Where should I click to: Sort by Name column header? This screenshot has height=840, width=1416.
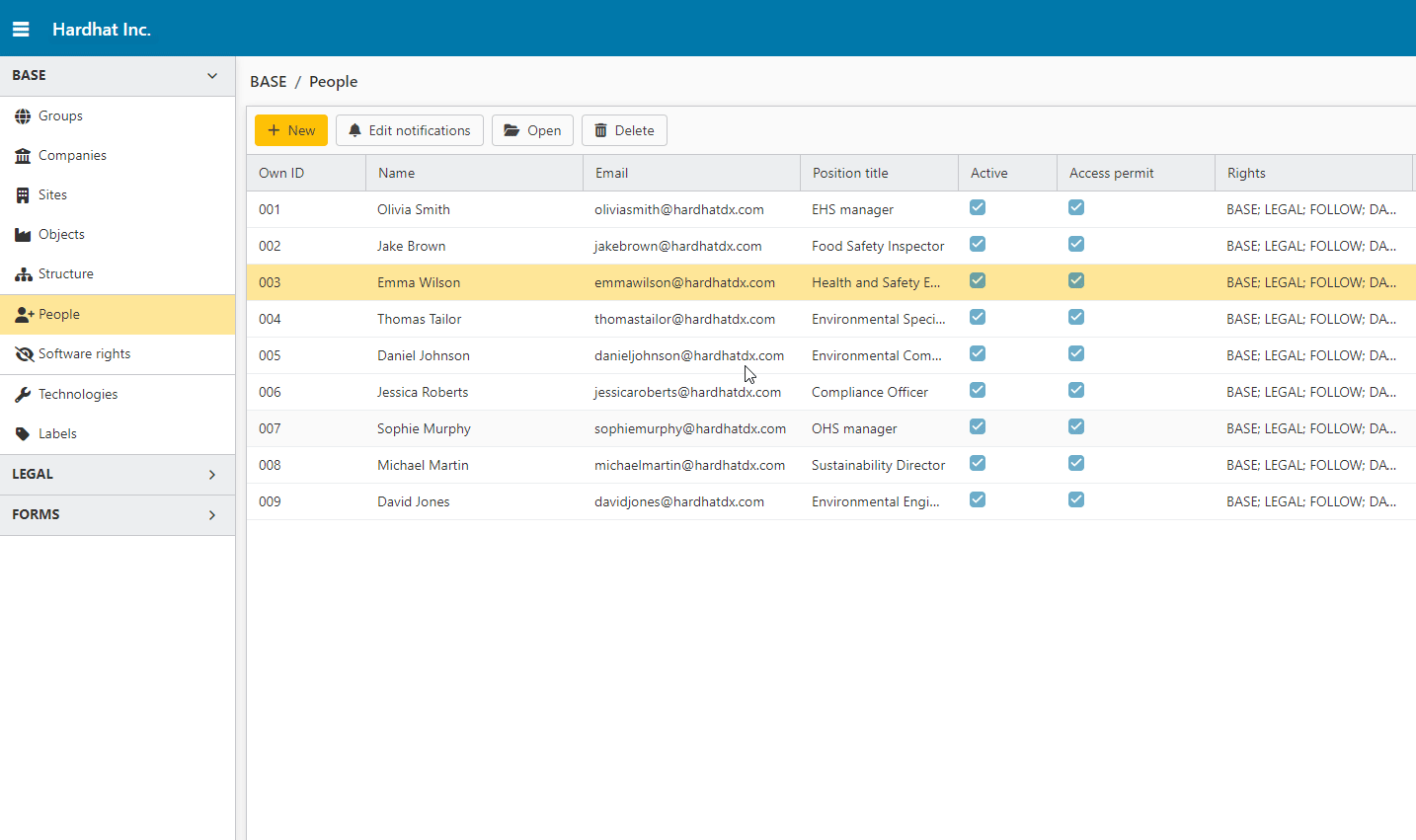pos(474,173)
